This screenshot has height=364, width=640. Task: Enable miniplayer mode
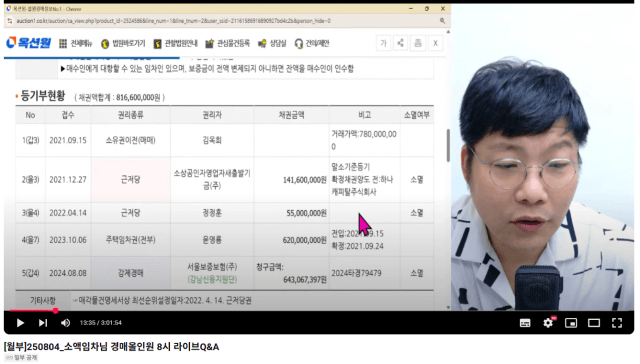(x=571, y=323)
